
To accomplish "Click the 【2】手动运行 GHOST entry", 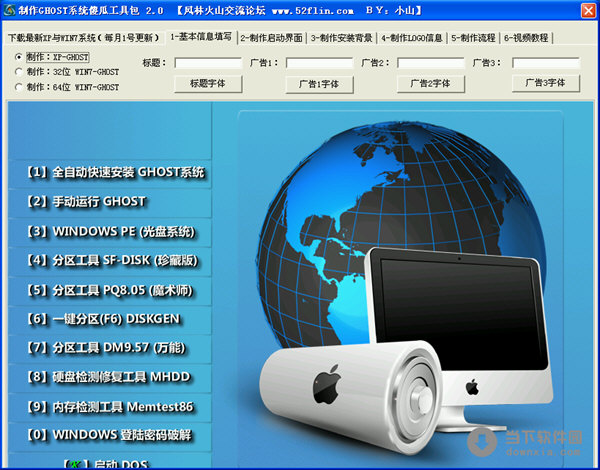I will [109, 202].
